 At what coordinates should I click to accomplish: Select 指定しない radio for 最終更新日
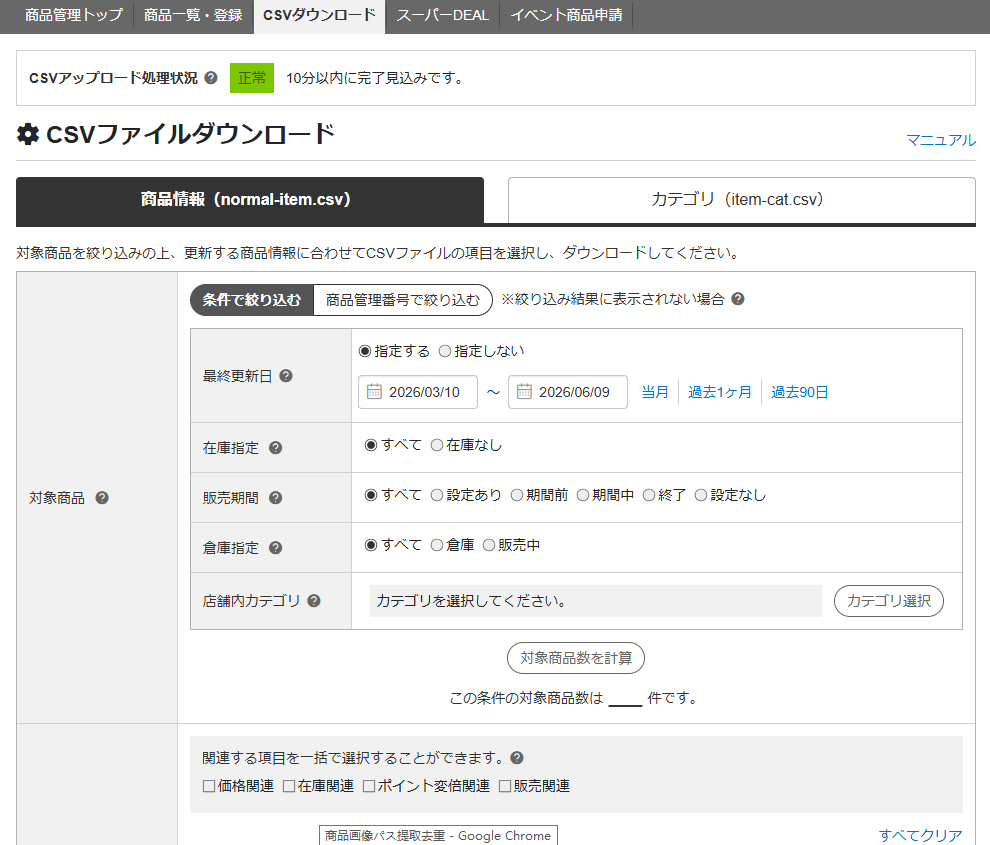point(445,351)
